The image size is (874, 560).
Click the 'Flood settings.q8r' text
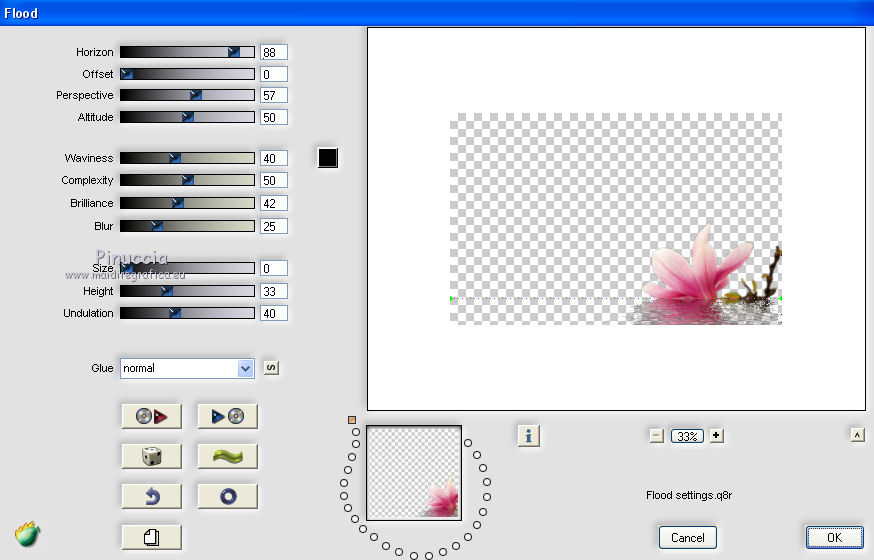[689, 495]
